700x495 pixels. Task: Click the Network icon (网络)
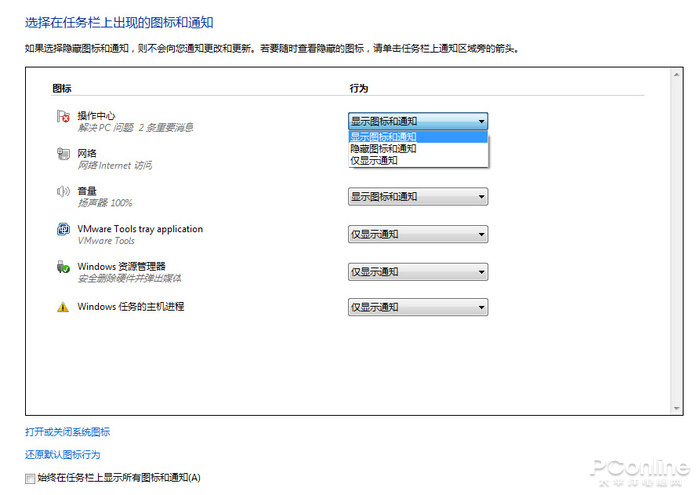[x=63, y=154]
